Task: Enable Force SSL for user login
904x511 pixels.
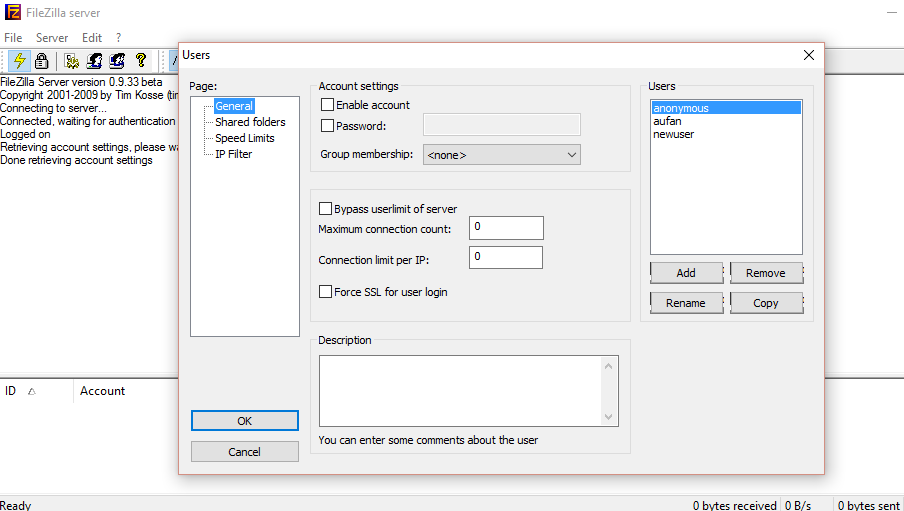Action: click(x=325, y=292)
